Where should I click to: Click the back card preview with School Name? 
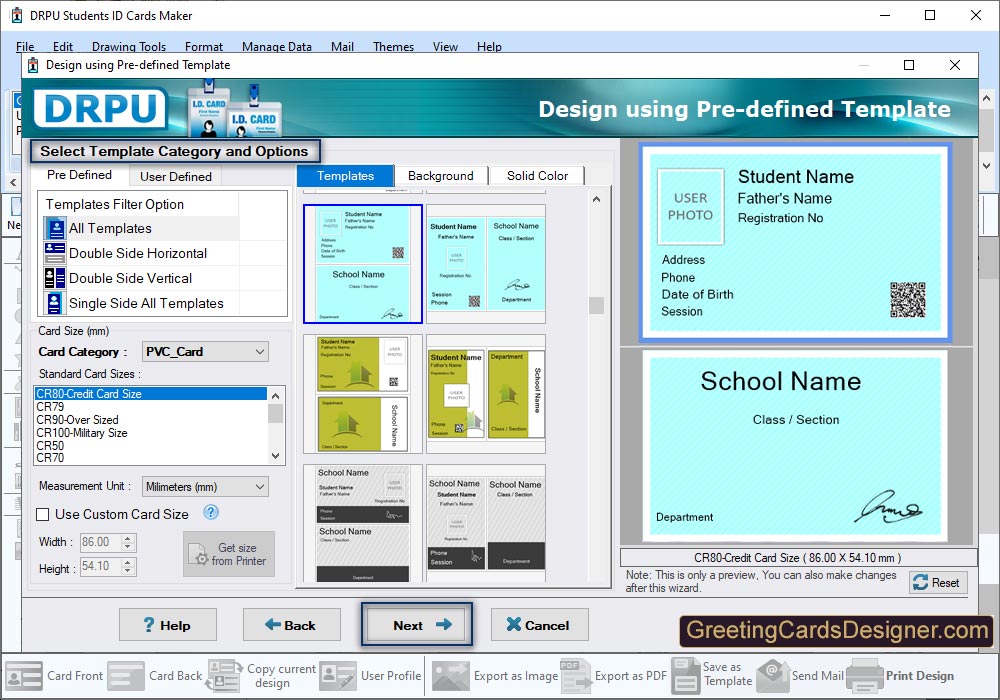pos(795,445)
